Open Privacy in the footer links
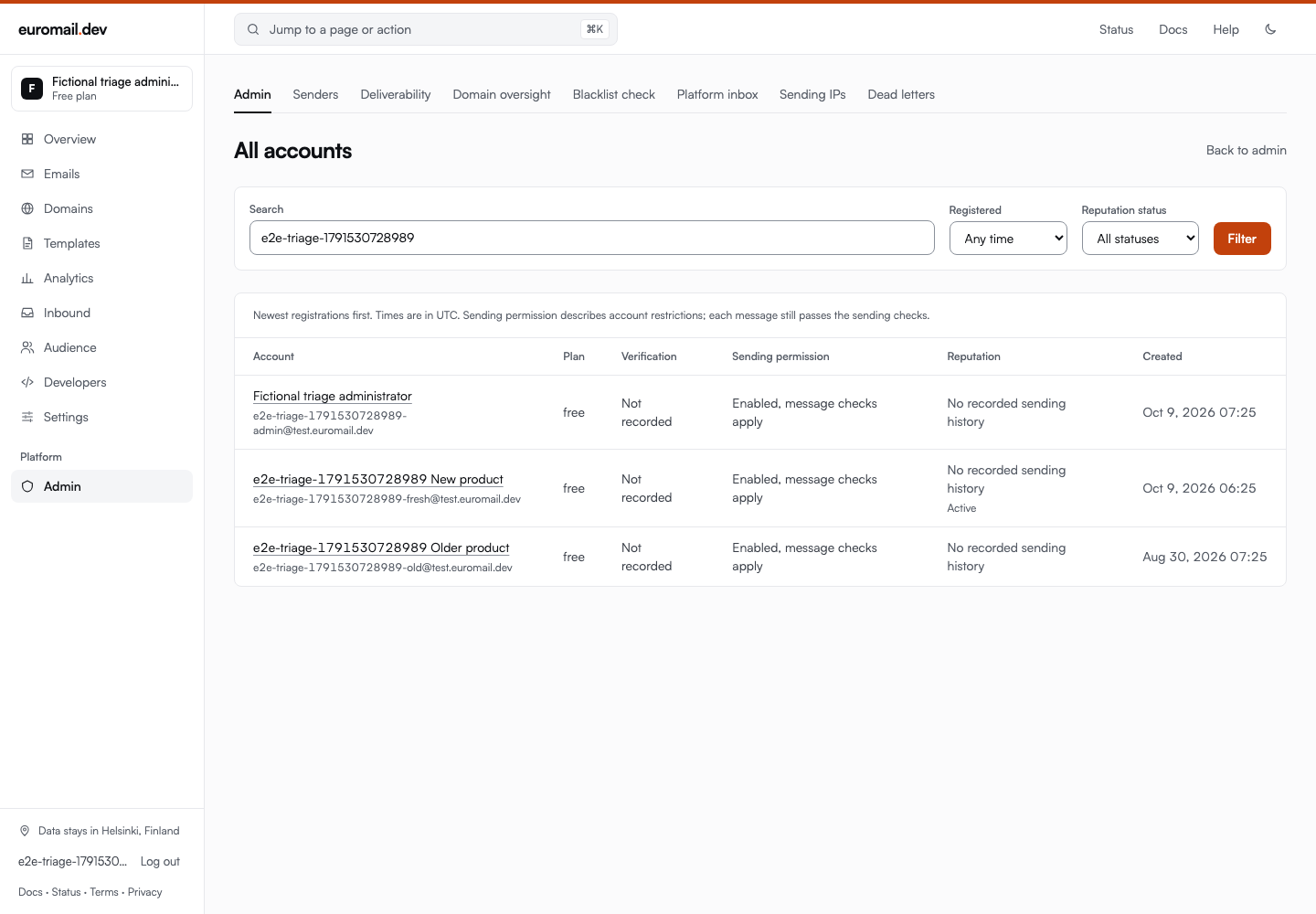The width and height of the screenshot is (1316, 914). pyautogui.click(x=145, y=892)
